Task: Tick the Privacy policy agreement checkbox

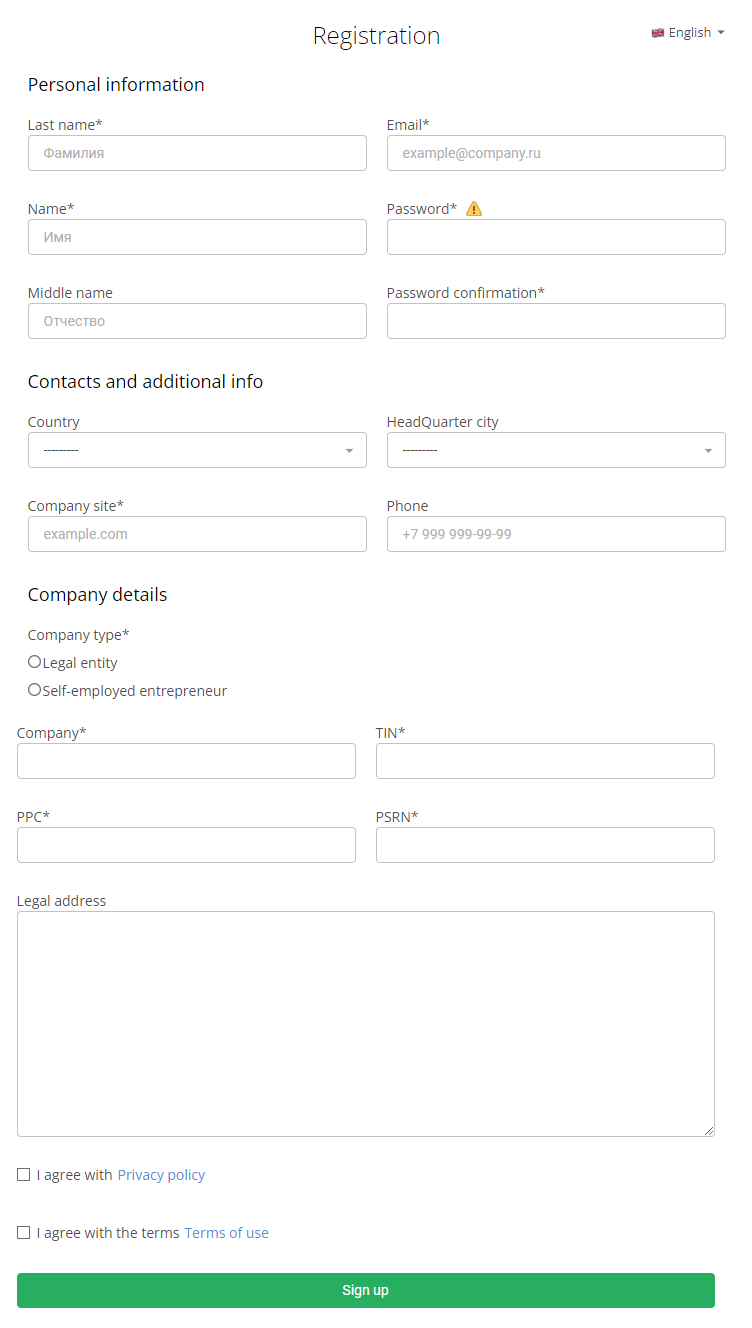Action: 24,1175
